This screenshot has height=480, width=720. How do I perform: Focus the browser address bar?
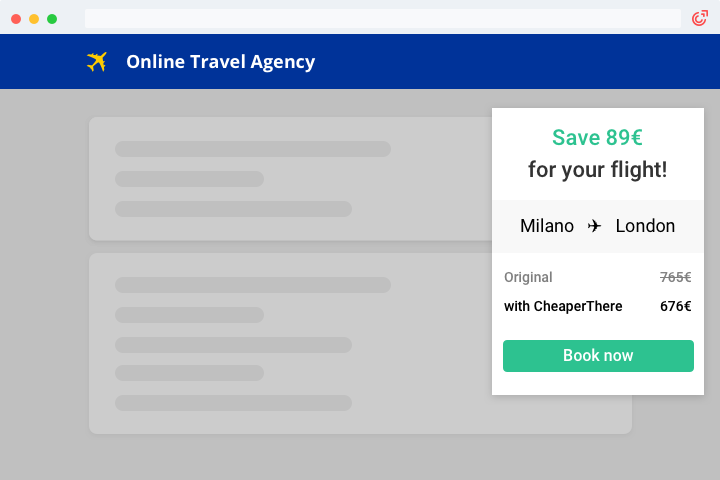(382, 18)
